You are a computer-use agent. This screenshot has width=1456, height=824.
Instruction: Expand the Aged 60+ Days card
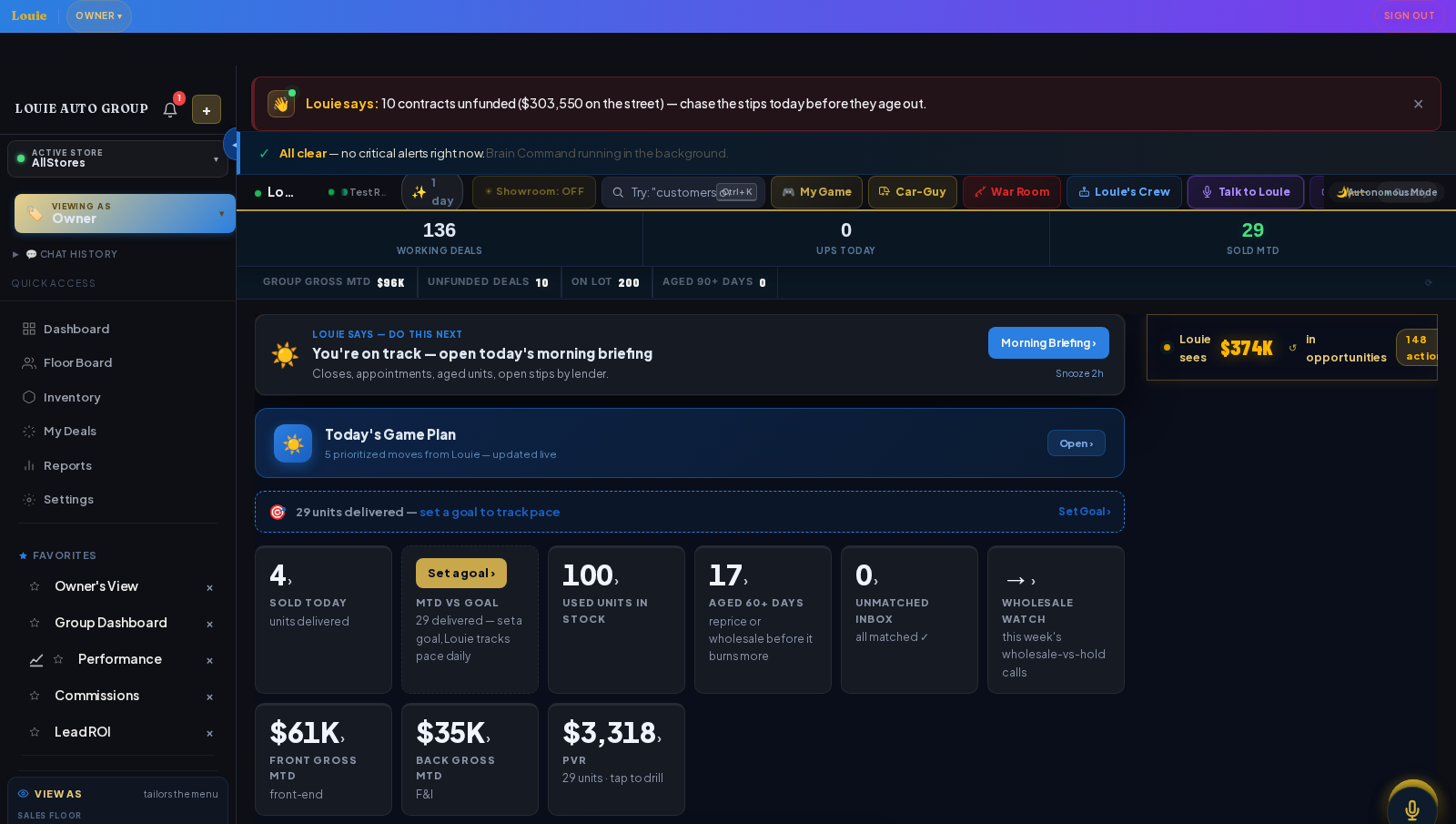(x=763, y=619)
